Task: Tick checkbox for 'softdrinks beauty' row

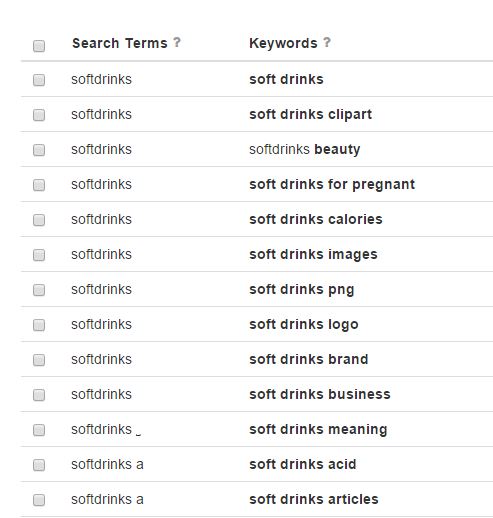Action: point(39,150)
